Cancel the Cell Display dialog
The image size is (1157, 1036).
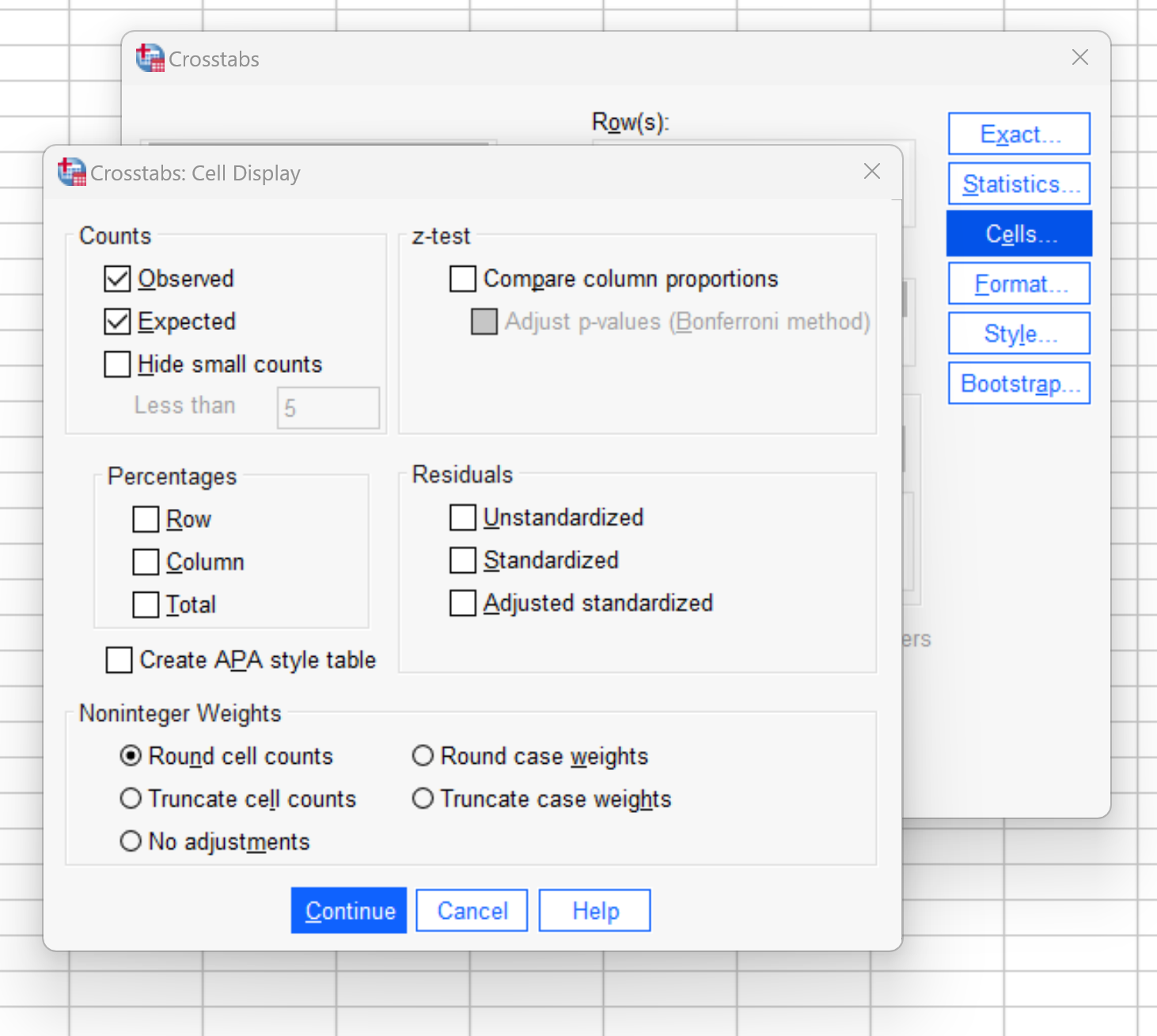[472, 911]
